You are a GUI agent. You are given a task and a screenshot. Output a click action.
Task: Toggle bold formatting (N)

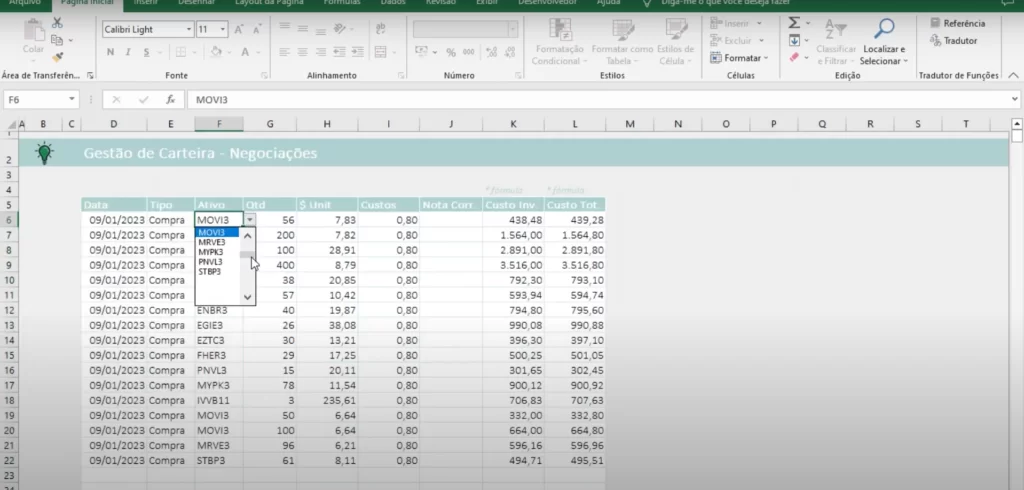click(x=109, y=52)
